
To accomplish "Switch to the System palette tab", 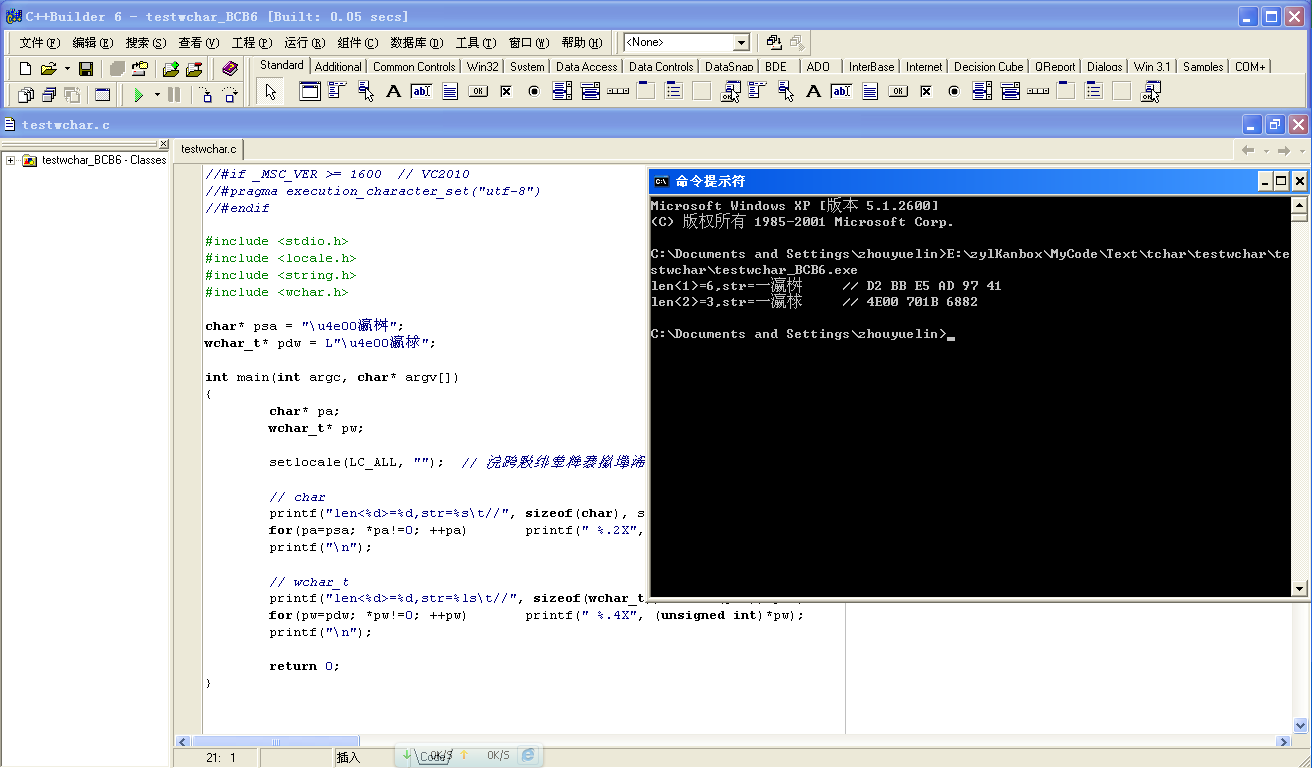I will pos(527,67).
